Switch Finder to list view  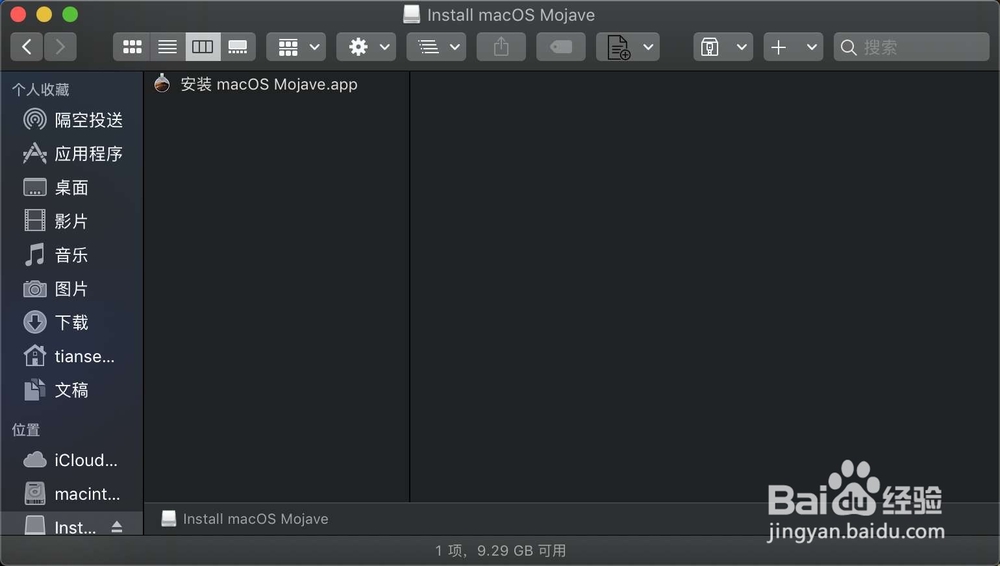point(168,47)
